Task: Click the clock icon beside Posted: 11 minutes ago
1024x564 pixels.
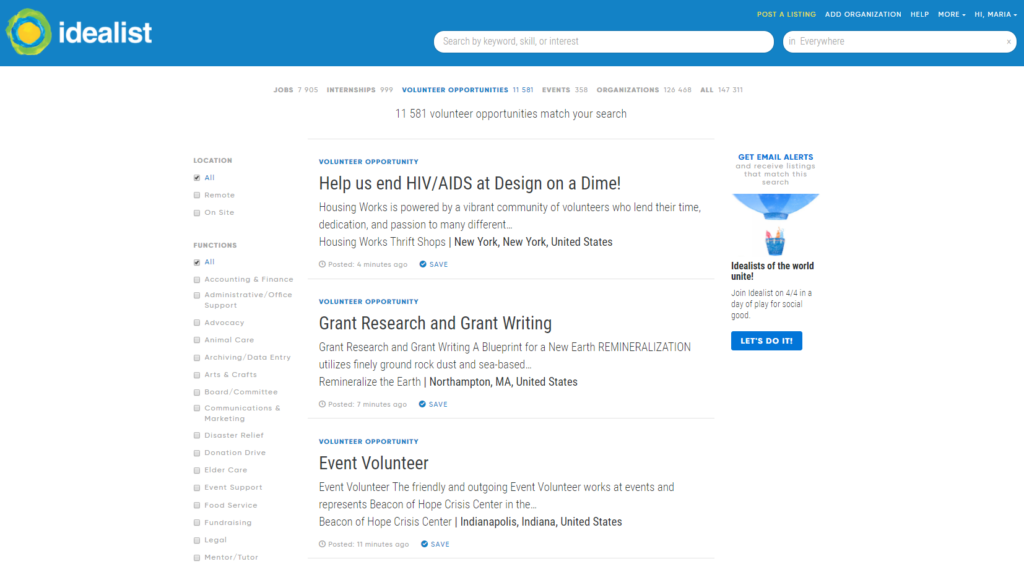Action: [322, 544]
